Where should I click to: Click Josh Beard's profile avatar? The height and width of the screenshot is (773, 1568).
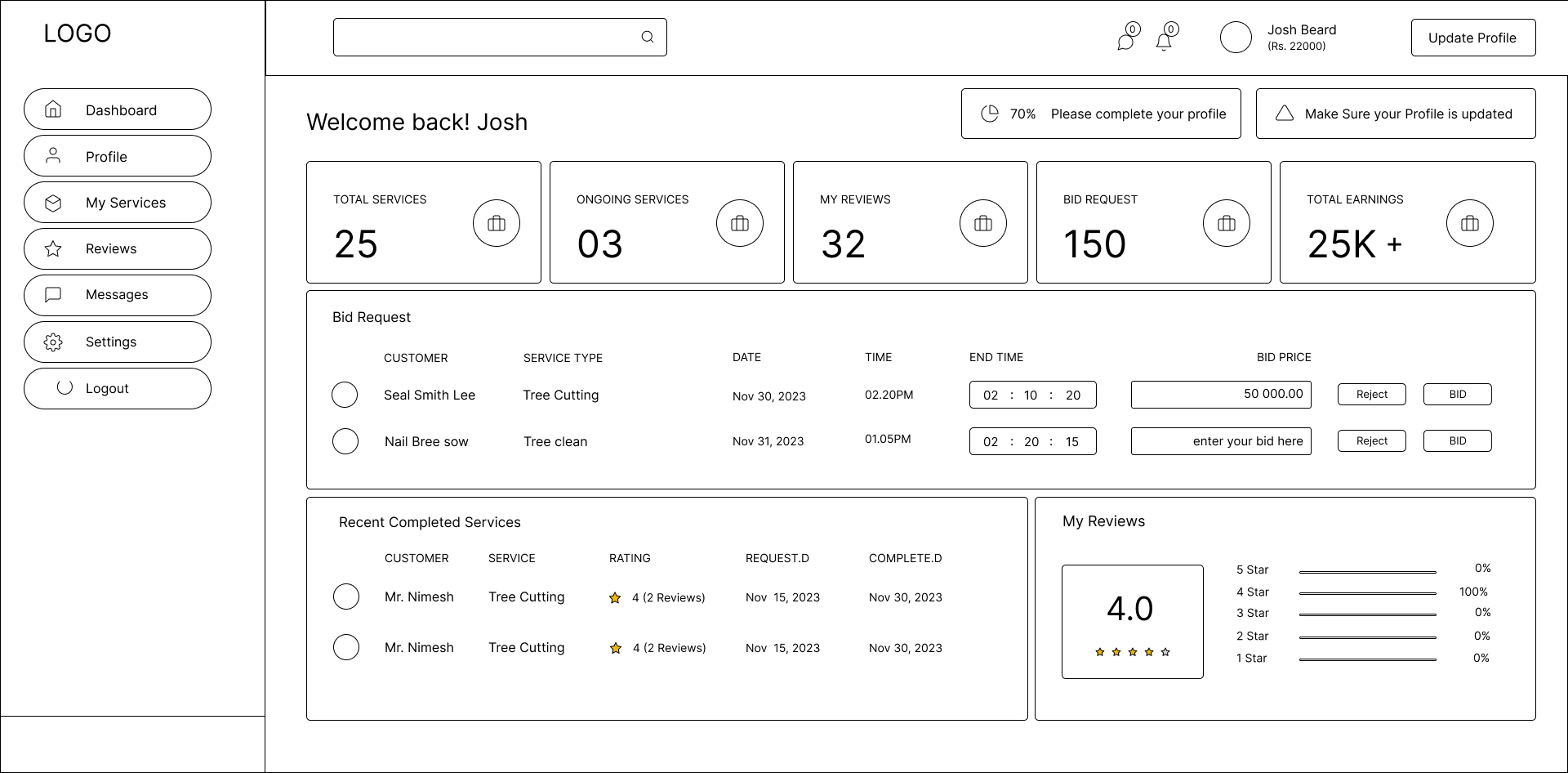tap(1236, 38)
